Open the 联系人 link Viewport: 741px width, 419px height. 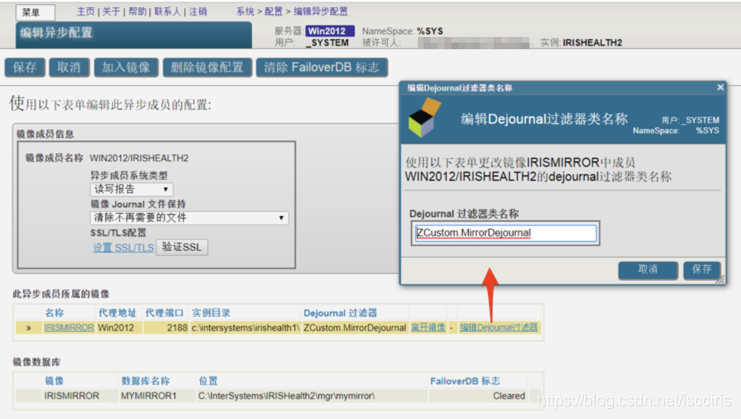pos(167,11)
